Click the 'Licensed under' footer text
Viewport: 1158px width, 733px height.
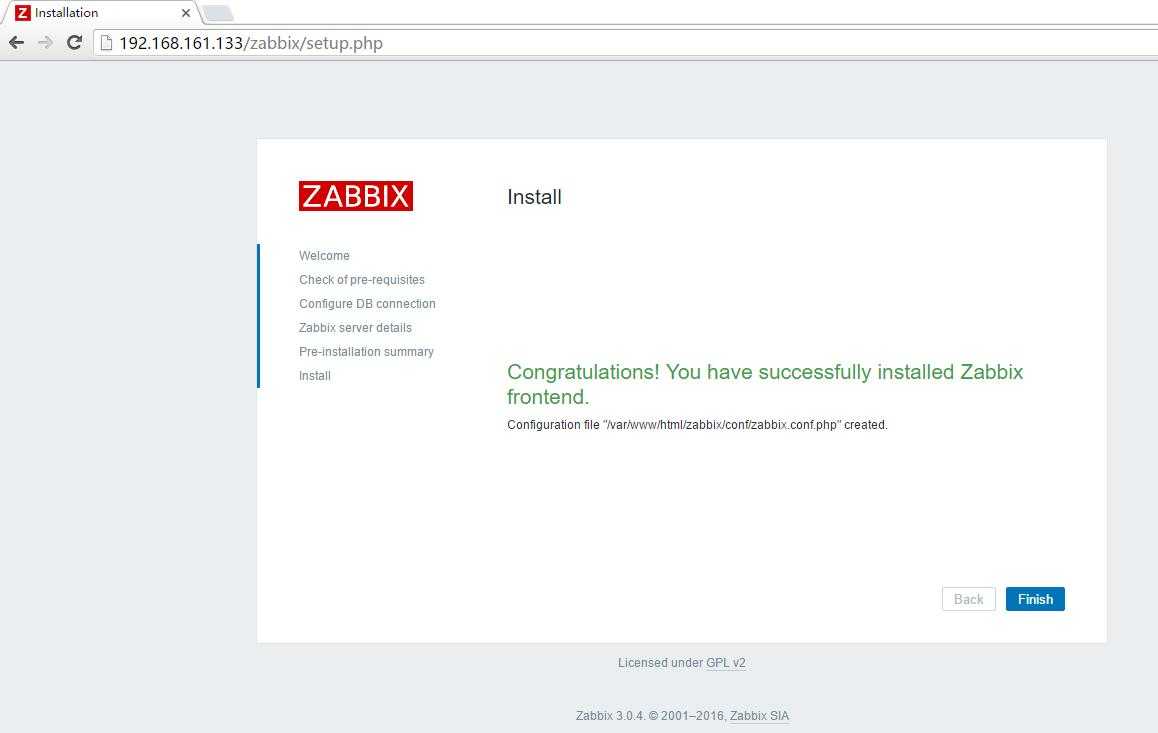click(660, 663)
